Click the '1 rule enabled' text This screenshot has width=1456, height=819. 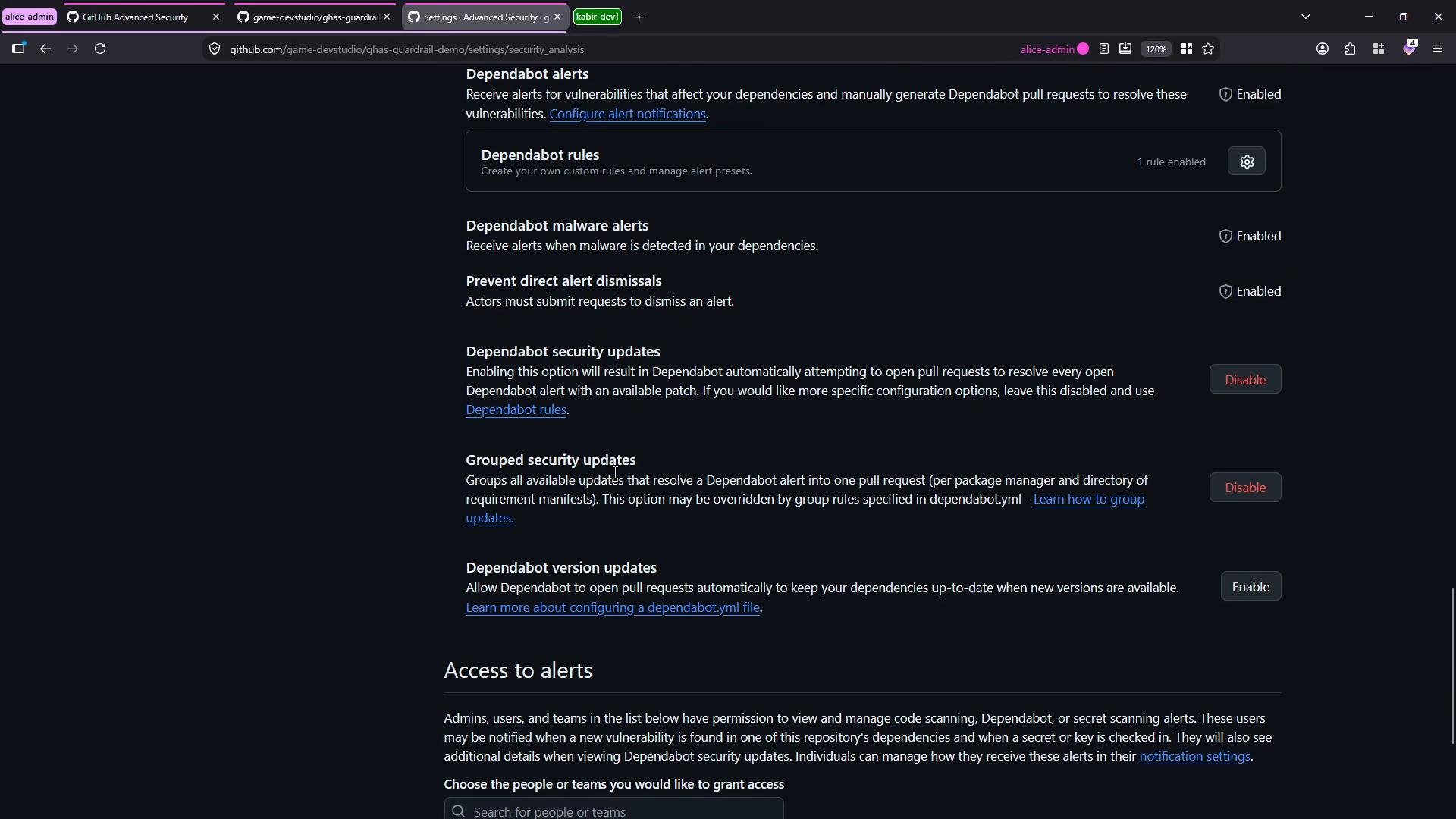point(1171,162)
